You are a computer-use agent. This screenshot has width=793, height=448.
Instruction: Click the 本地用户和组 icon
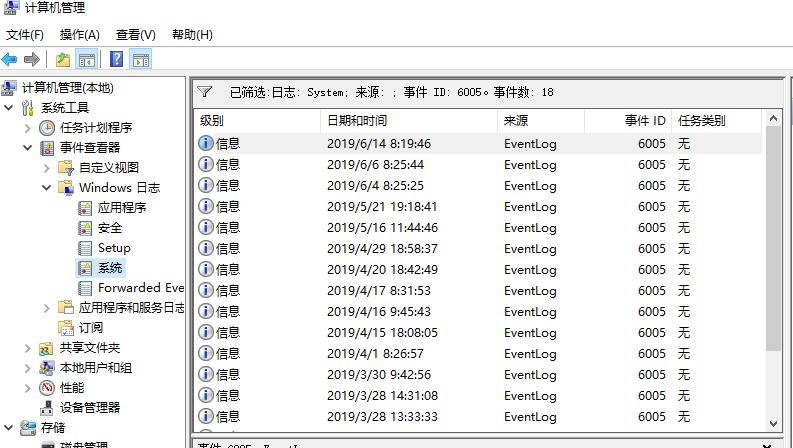[x=47, y=368]
